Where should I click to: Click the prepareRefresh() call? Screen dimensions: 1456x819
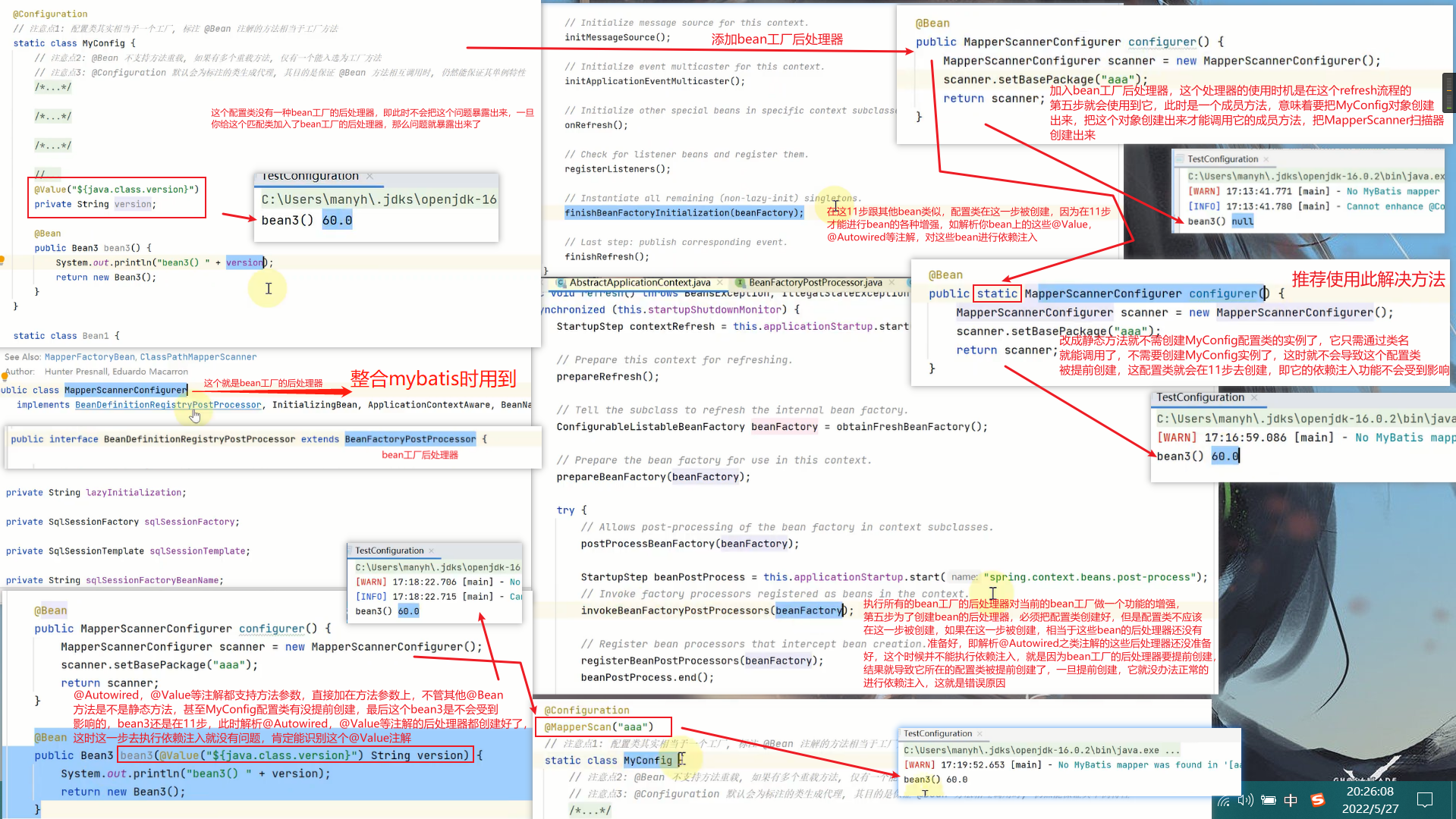[x=608, y=377]
